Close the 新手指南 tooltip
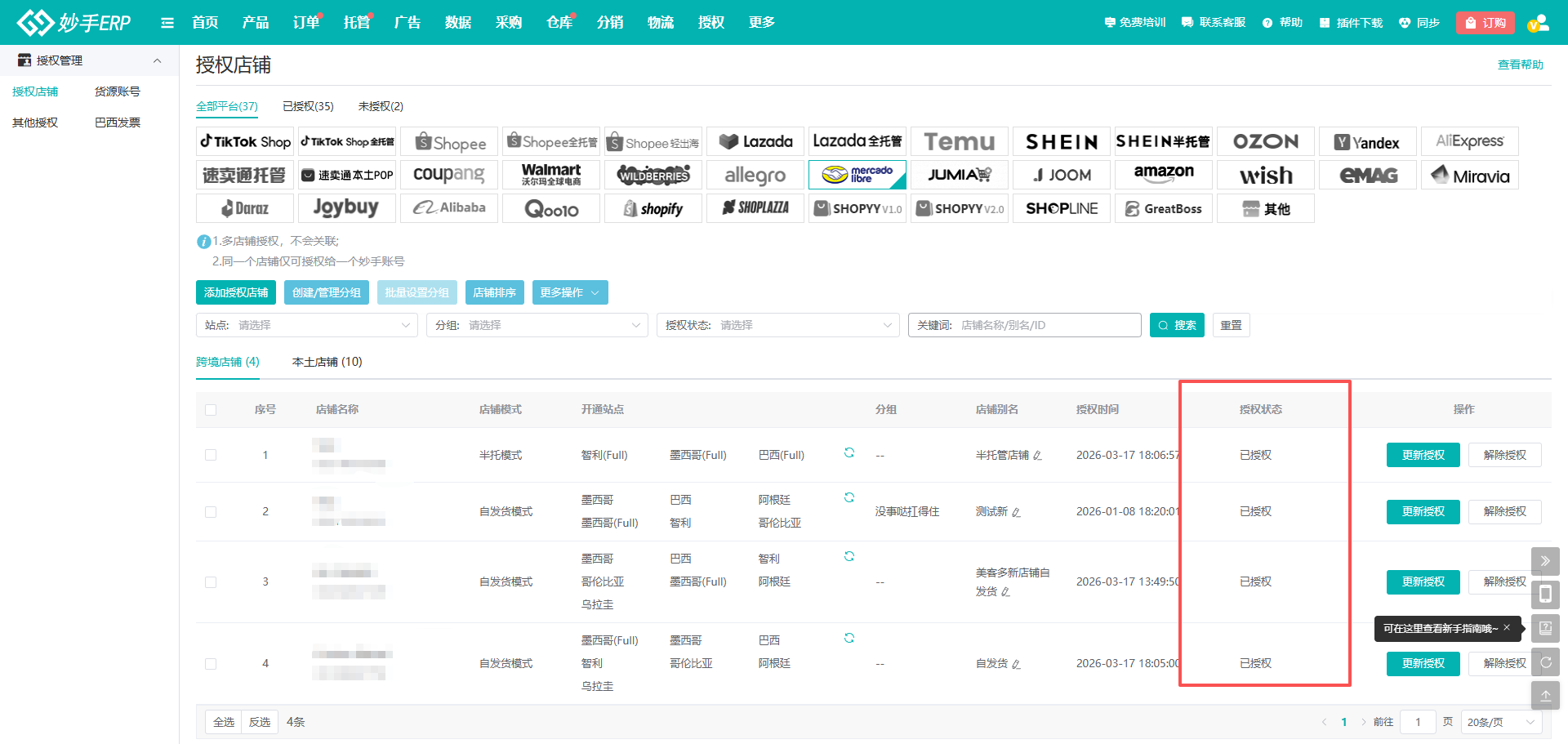1568x744 pixels. [x=1507, y=627]
